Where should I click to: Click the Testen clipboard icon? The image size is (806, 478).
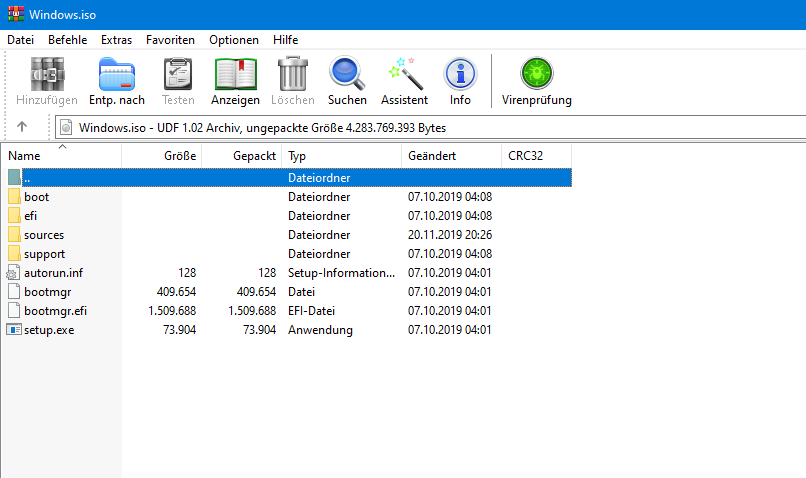[178, 75]
